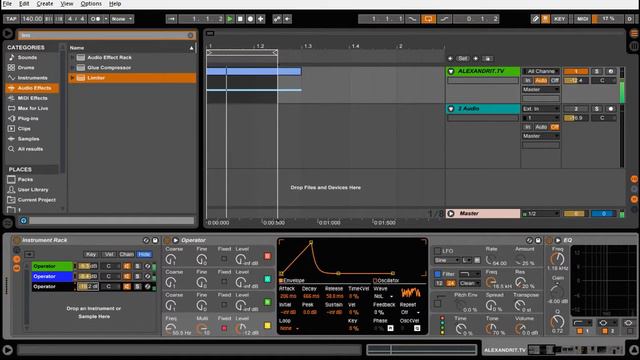640x360 pixels.
Task: Show Vel zone editor in Instrument Rack
Action: [x=109, y=254]
